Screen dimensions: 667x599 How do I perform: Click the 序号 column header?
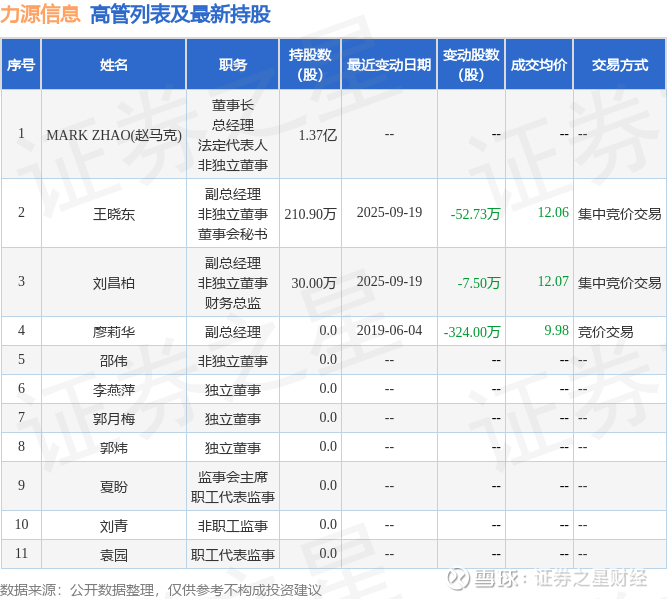21,65
